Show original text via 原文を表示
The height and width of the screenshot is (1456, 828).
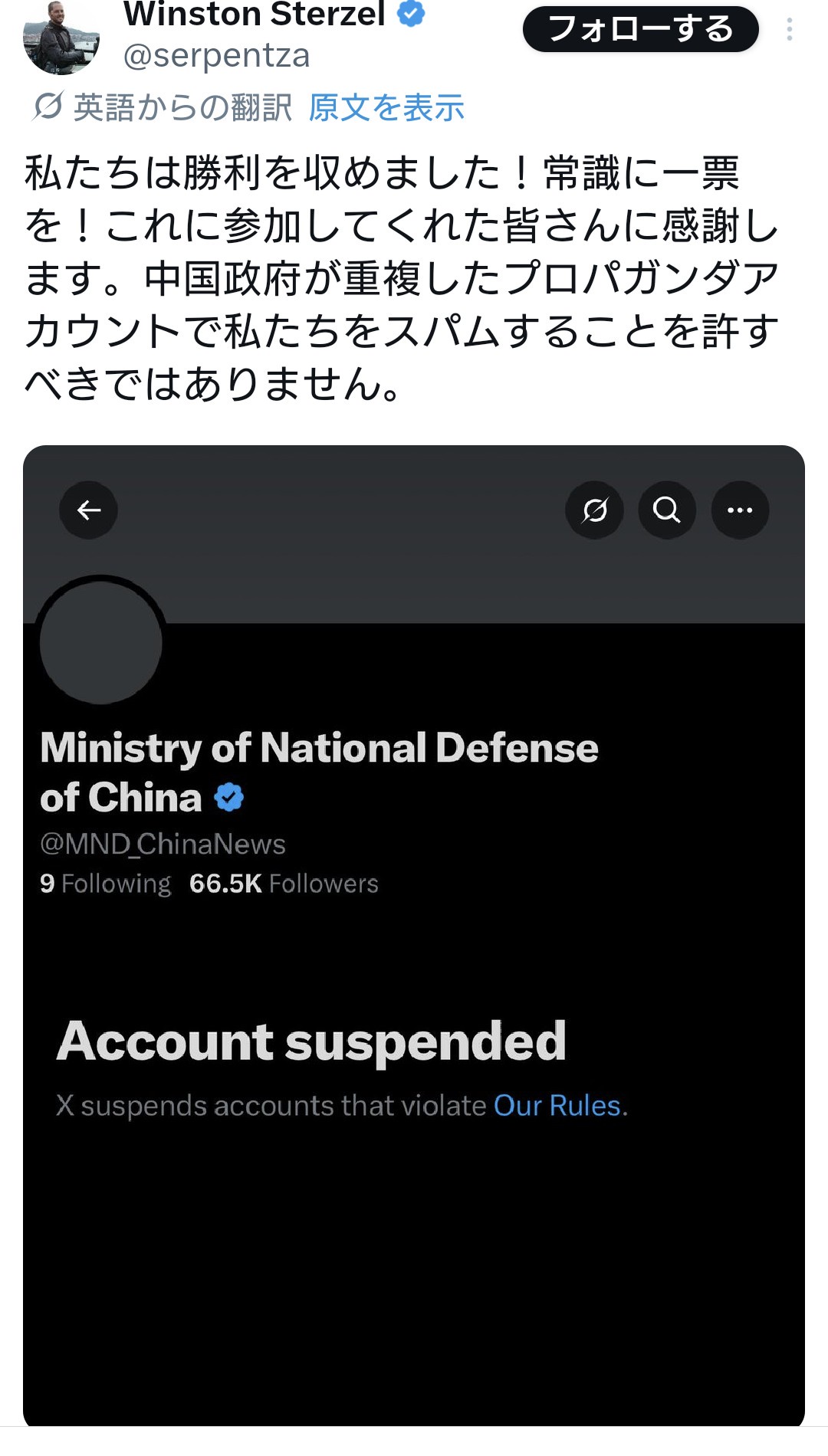(x=386, y=107)
